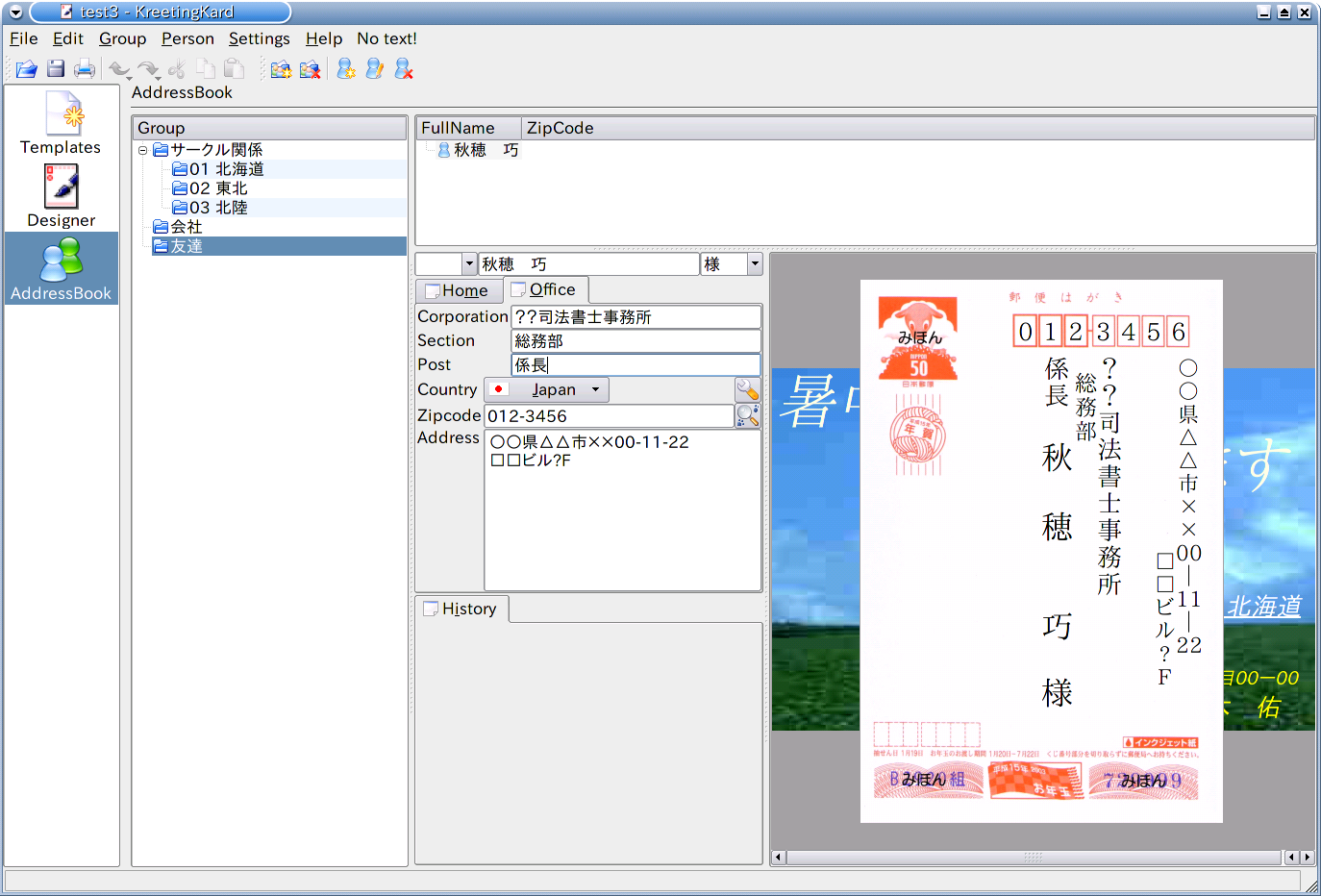
Task: Switch to the Home tab
Action: point(459,290)
